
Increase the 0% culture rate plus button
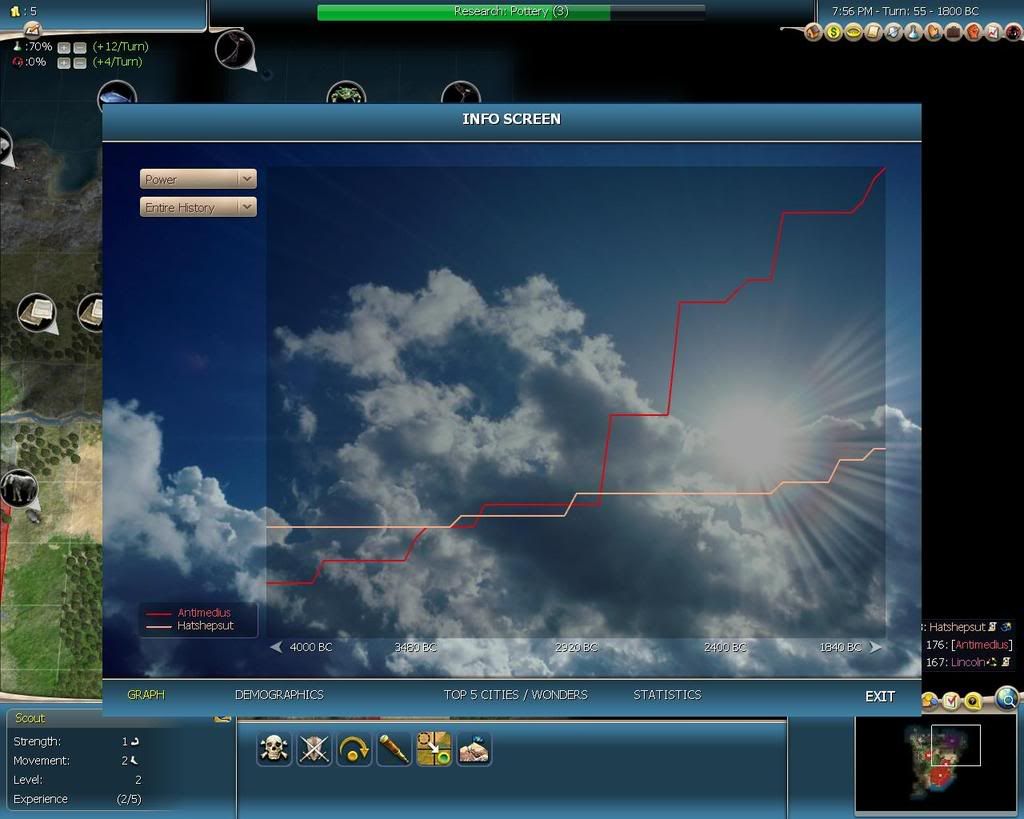[x=64, y=63]
